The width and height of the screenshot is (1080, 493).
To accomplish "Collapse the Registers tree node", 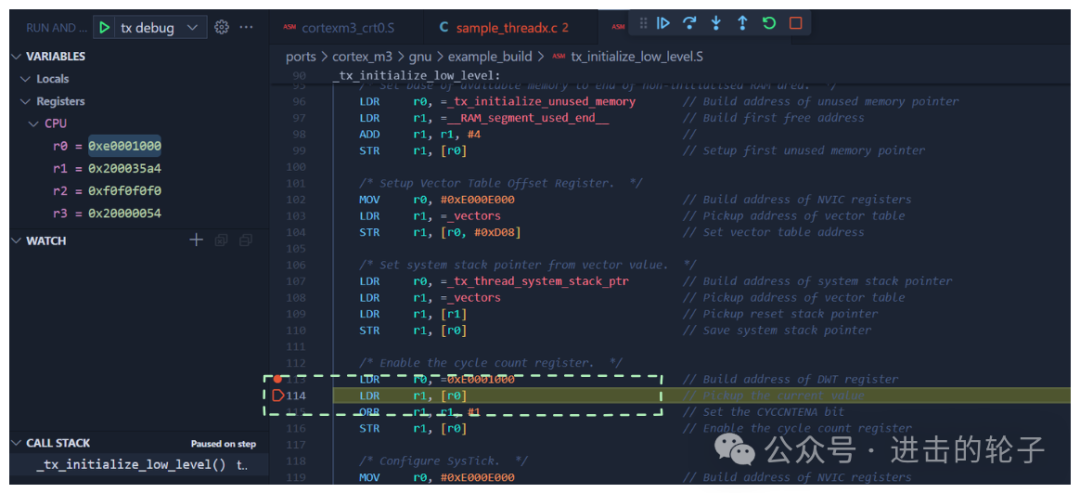I will [x=25, y=101].
